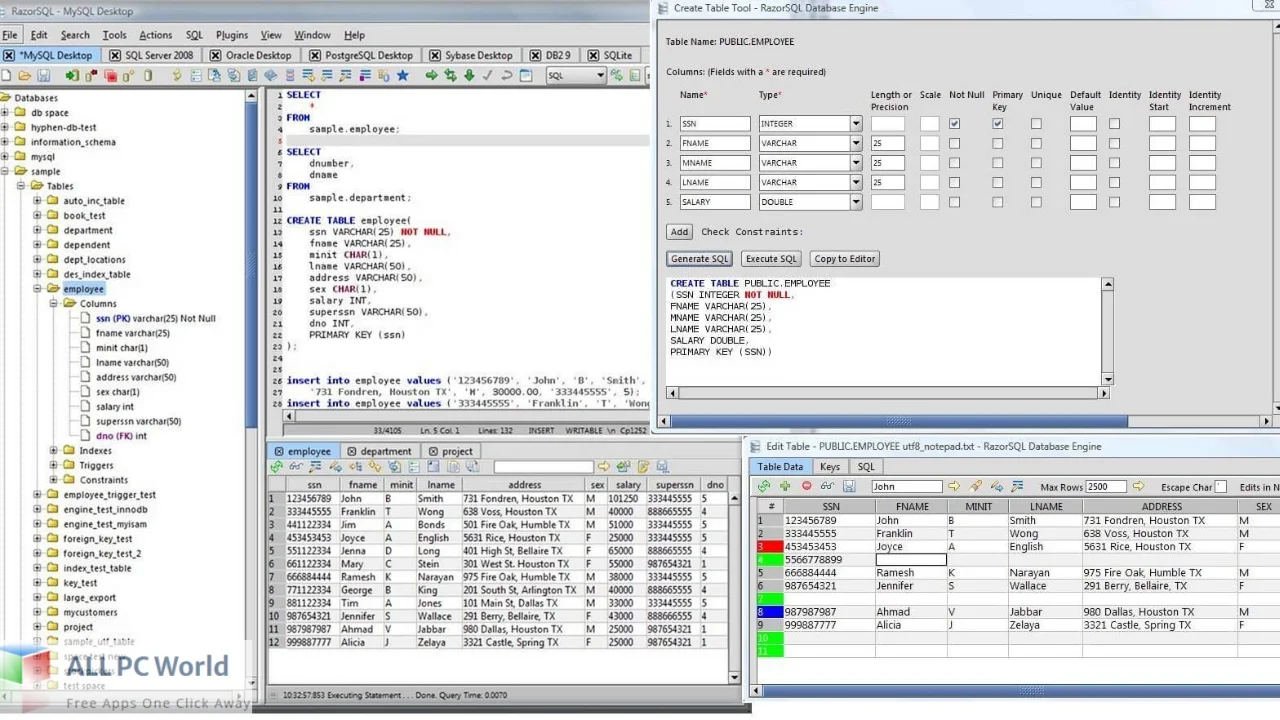The height and width of the screenshot is (720, 1280).
Task: Click arrow icon next to John search field
Action: 953,486
